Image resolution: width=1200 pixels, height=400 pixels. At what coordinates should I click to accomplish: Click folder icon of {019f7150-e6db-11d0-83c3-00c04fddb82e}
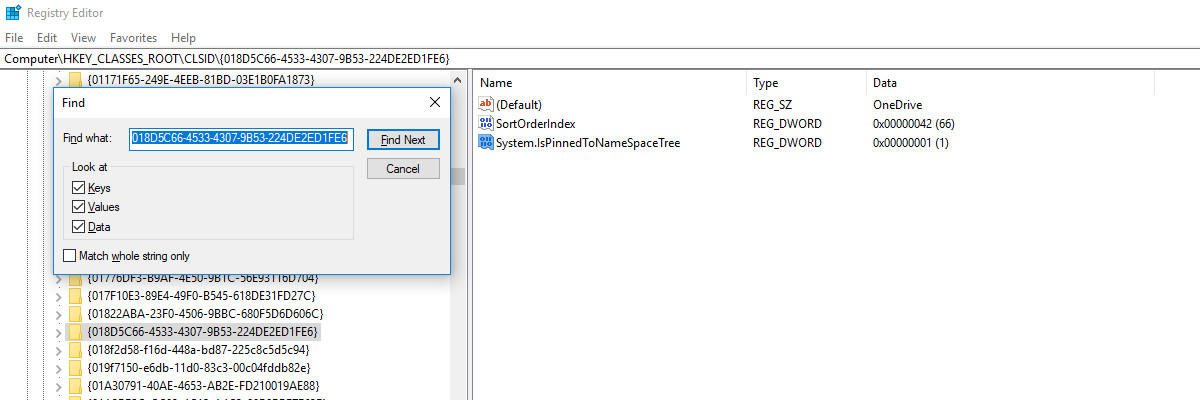click(76, 368)
